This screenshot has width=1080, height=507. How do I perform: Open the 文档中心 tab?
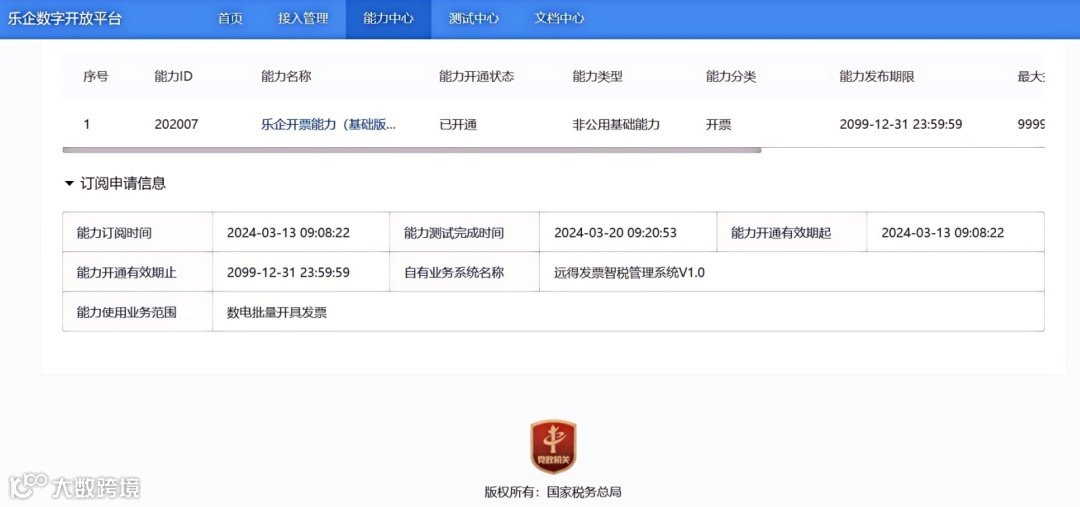[x=559, y=19]
